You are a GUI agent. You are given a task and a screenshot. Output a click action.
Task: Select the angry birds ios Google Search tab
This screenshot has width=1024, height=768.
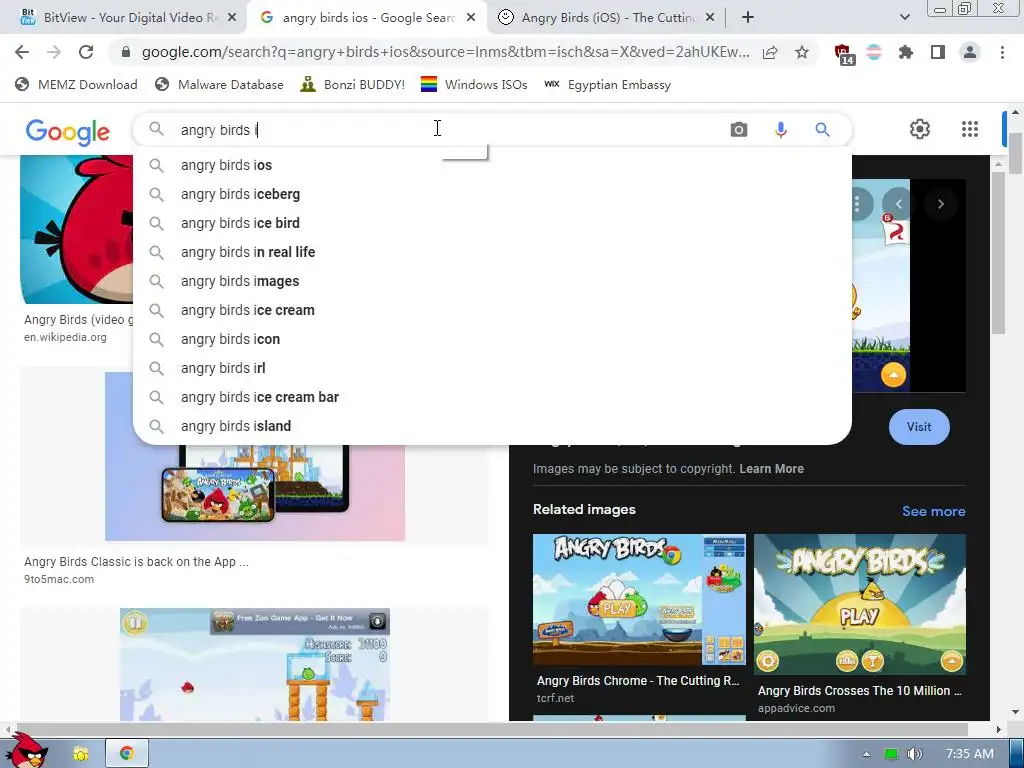tap(367, 18)
